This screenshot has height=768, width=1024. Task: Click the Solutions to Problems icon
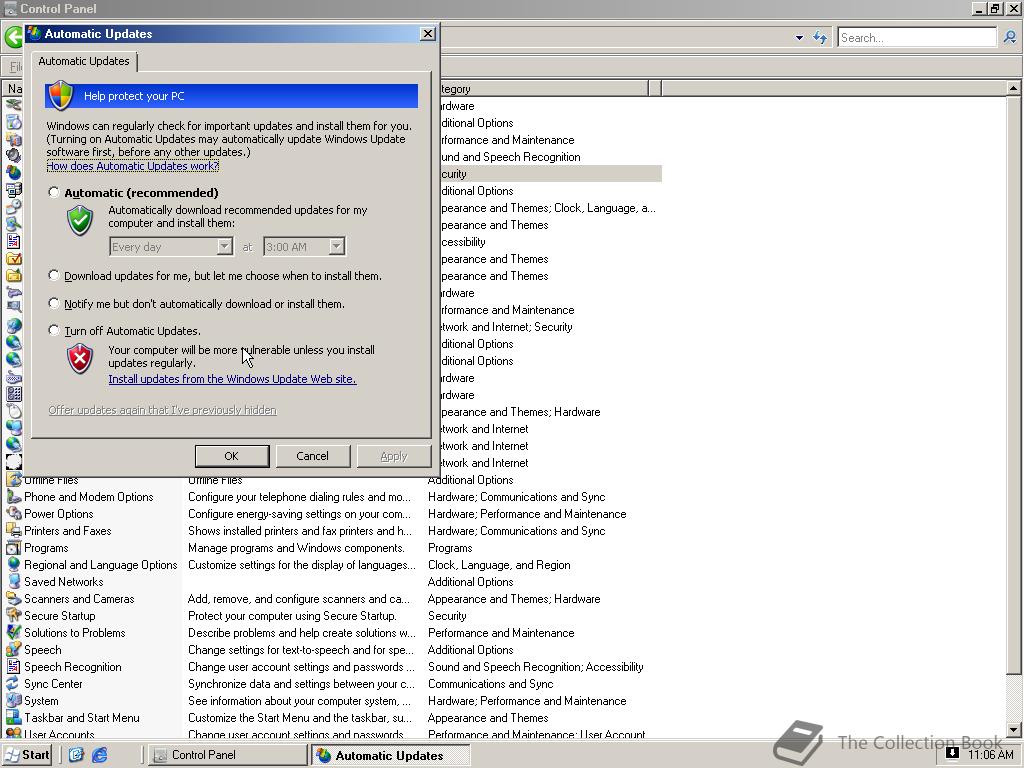pos(14,633)
